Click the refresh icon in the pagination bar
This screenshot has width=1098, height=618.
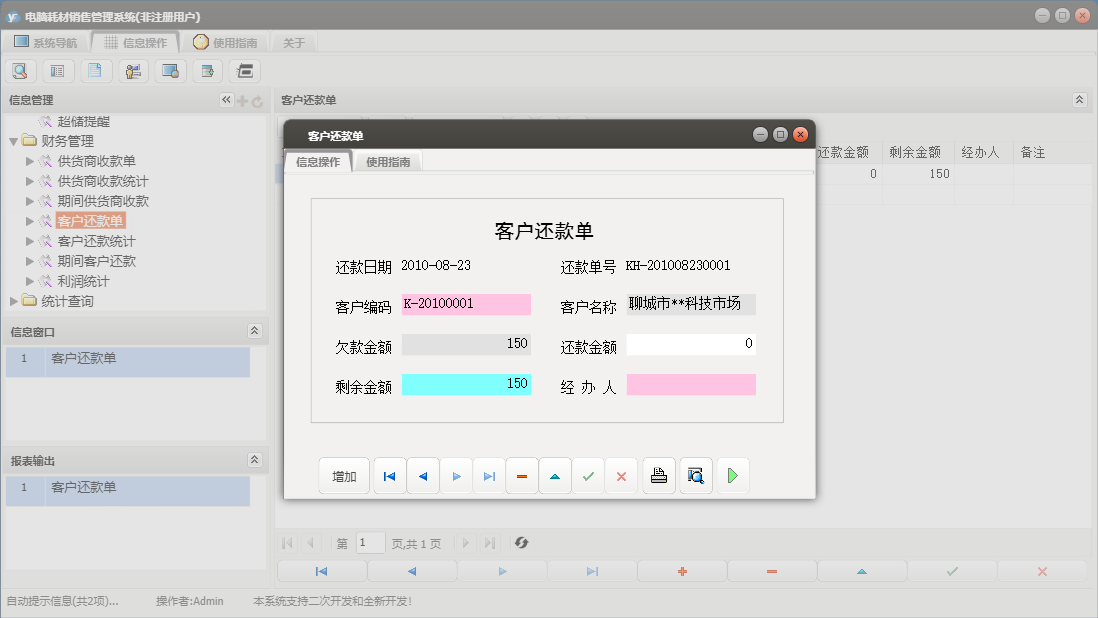tap(521, 543)
